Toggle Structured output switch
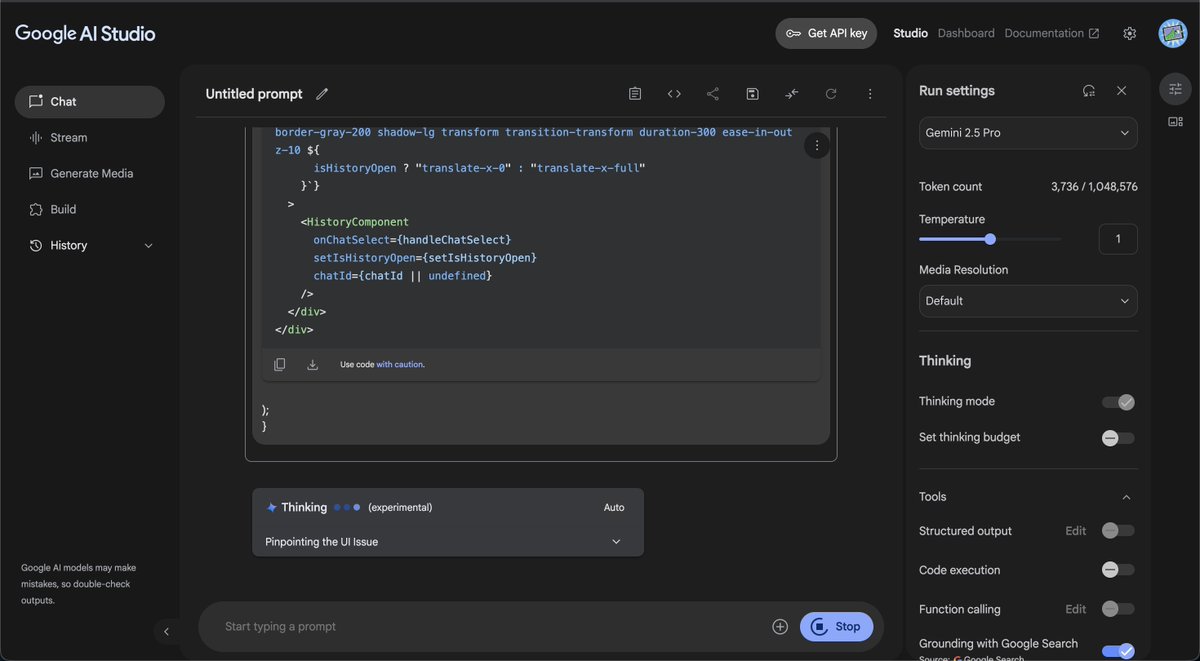The image size is (1200, 661). coord(1118,531)
